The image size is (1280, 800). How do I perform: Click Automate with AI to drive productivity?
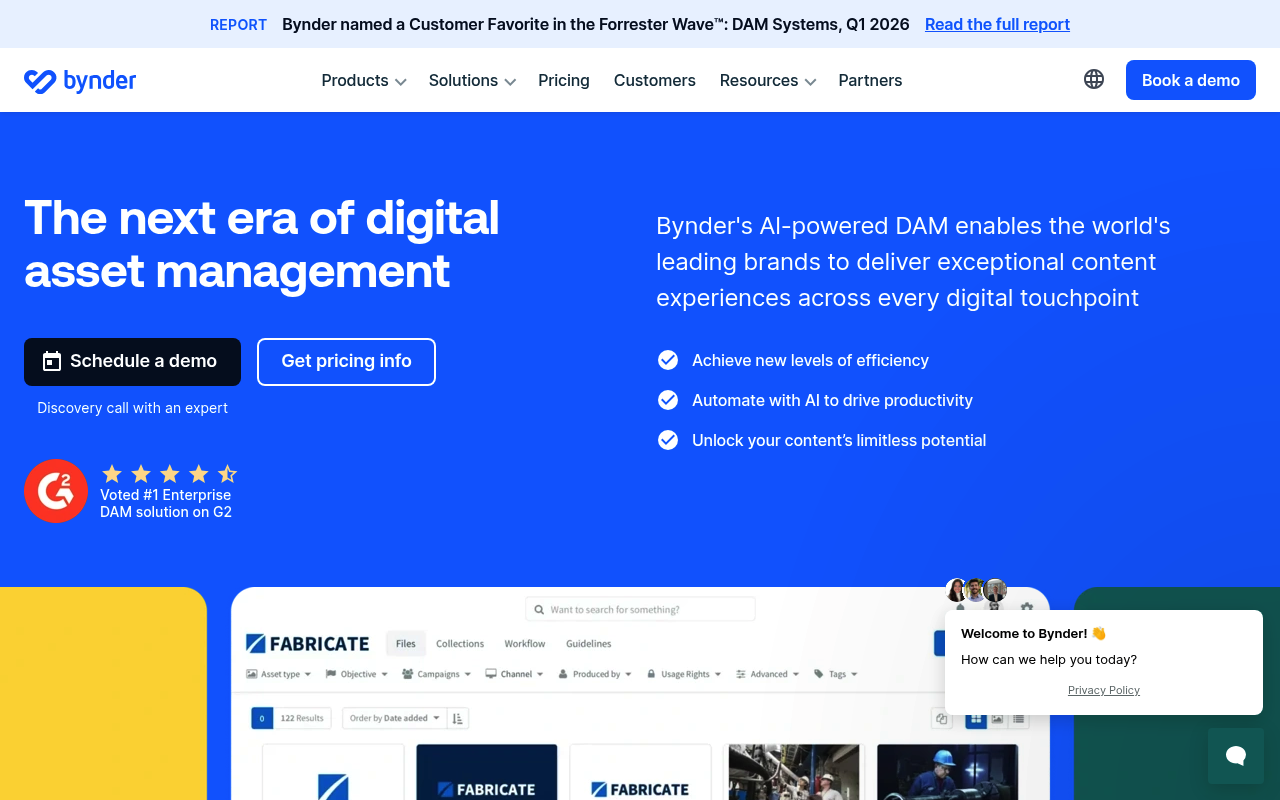[832, 400]
